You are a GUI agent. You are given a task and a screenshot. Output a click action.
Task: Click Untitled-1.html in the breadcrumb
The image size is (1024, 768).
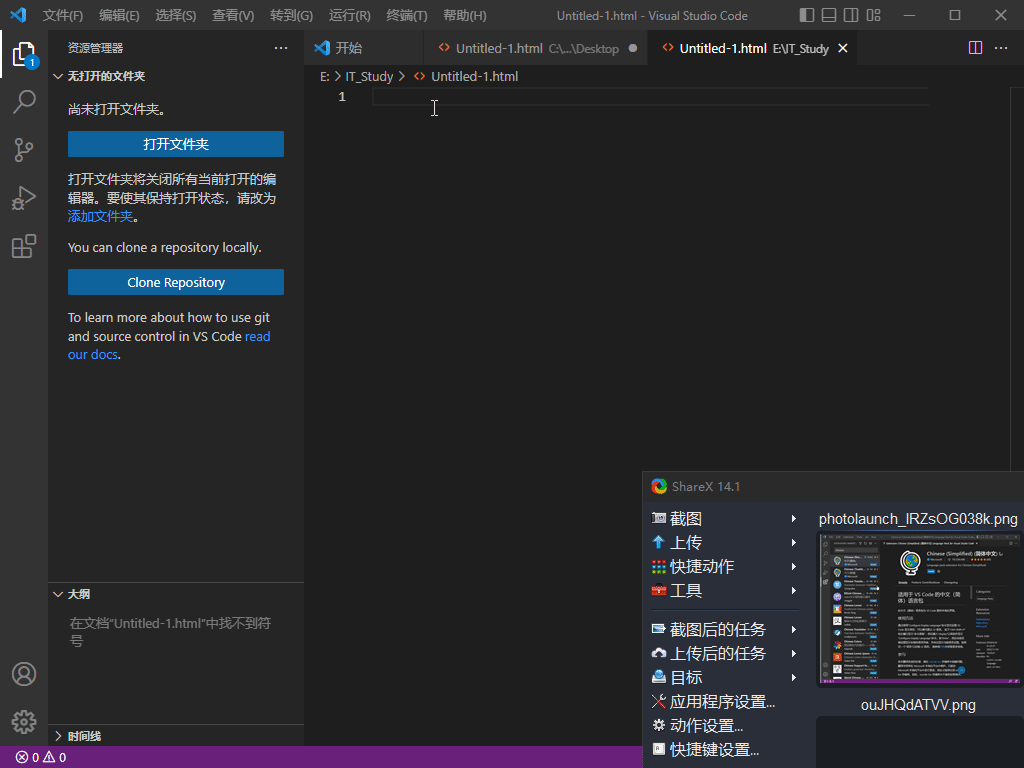pyautogui.click(x=474, y=76)
